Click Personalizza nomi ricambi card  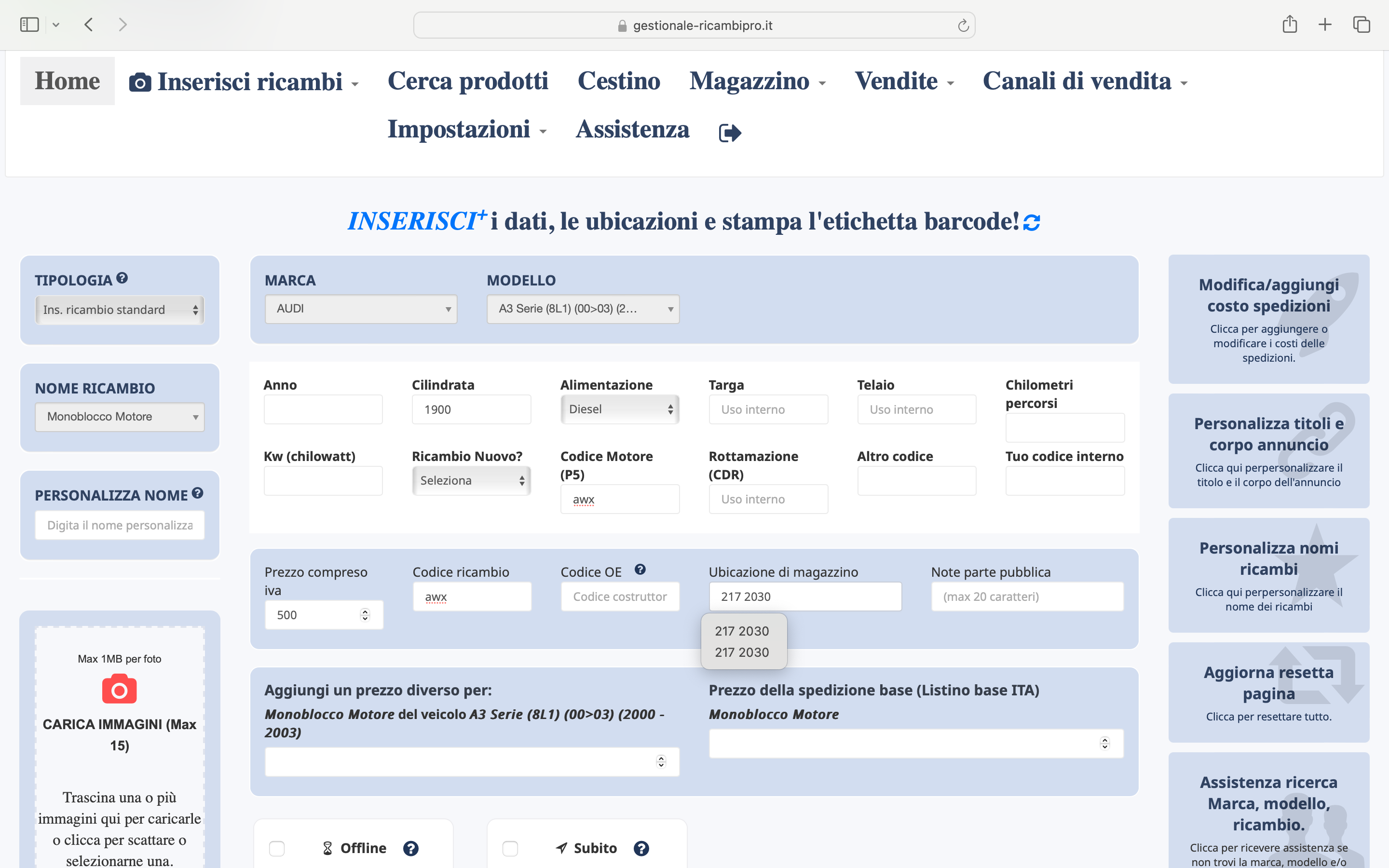coord(1268,575)
